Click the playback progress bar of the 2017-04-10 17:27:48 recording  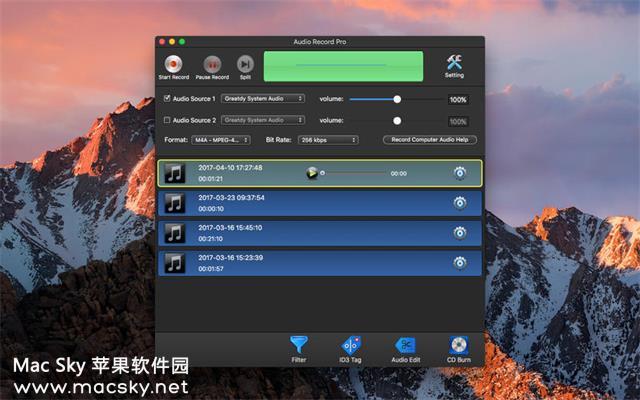353,173
